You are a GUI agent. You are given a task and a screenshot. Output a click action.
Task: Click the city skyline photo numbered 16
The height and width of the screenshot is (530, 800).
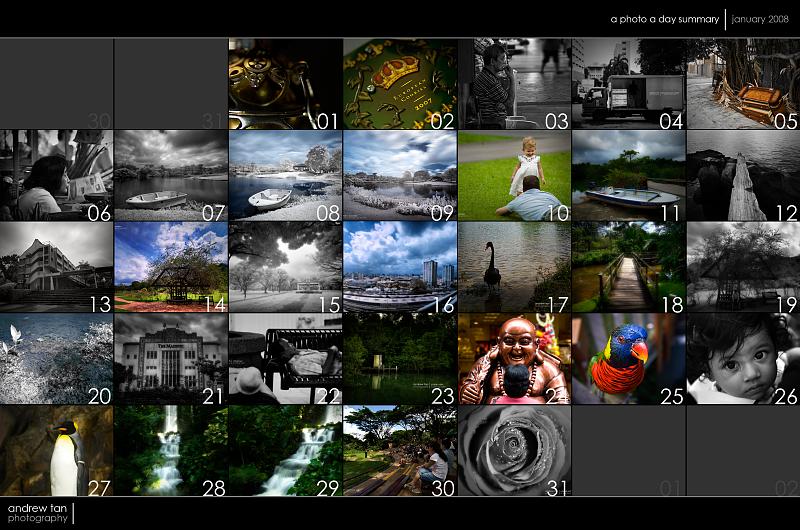(x=400, y=267)
